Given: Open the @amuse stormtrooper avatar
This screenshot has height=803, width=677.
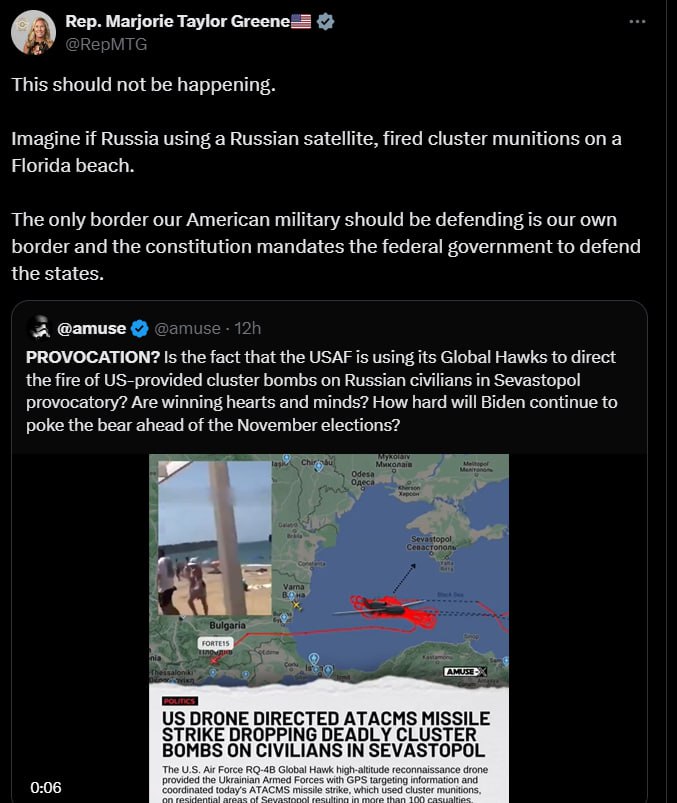Looking at the screenshot, I should tap(39, 328).
